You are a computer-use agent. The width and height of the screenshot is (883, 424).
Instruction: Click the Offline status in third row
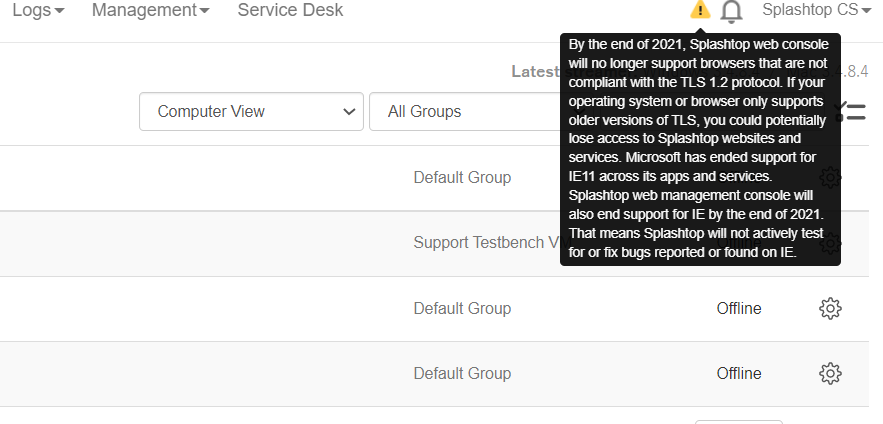[x=739, y=308]
